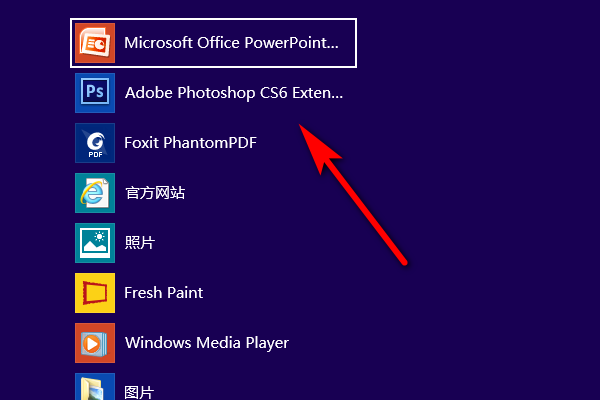Click the "照片" app label
Screen dimensions: 600x400
point(139,243)
